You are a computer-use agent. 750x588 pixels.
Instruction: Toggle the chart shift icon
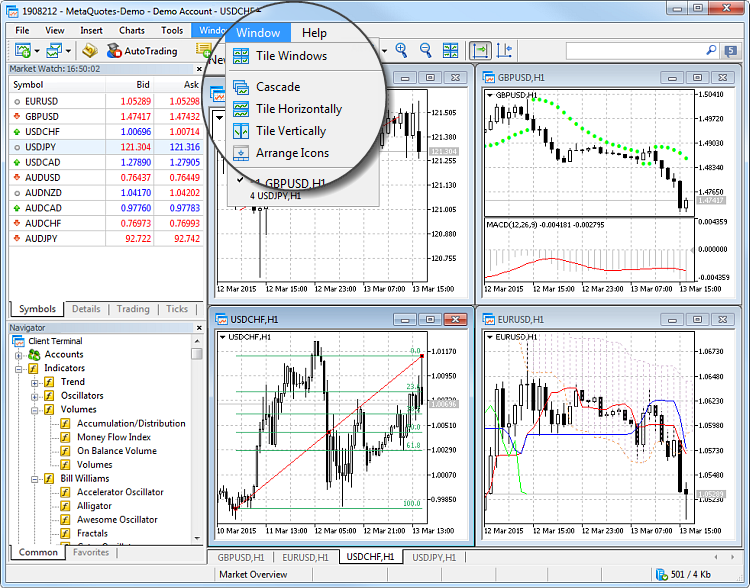click(504, 50)
